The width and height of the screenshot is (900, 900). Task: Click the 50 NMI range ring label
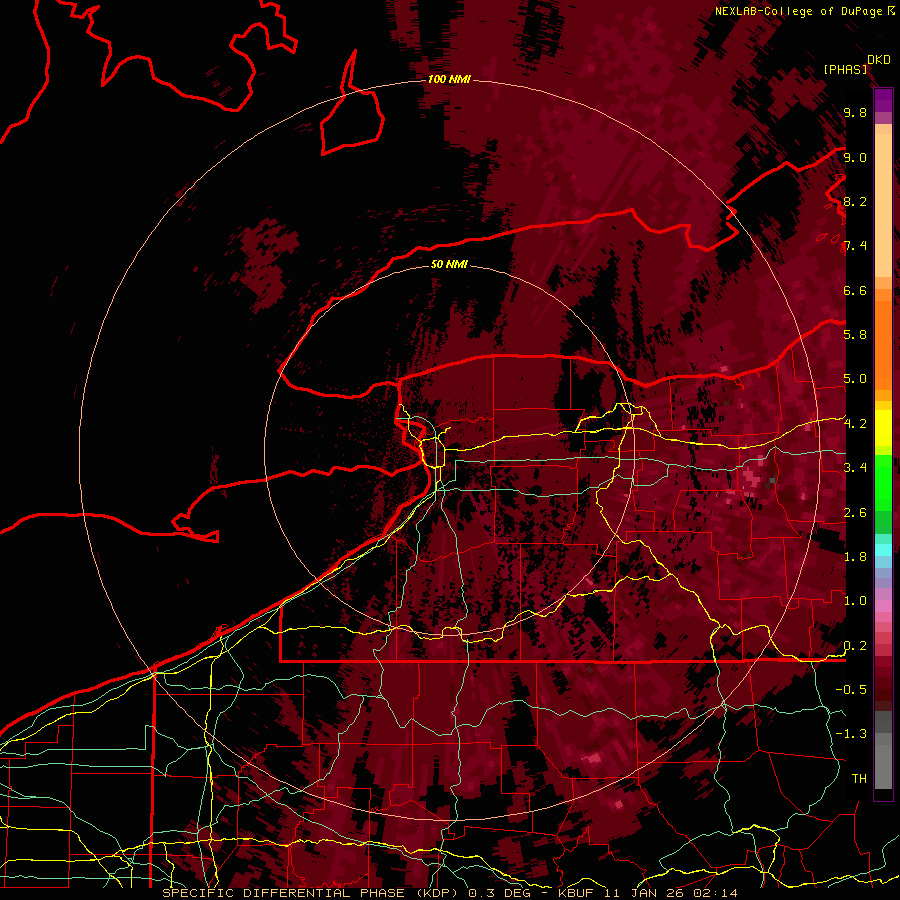(x=449, y=264)
